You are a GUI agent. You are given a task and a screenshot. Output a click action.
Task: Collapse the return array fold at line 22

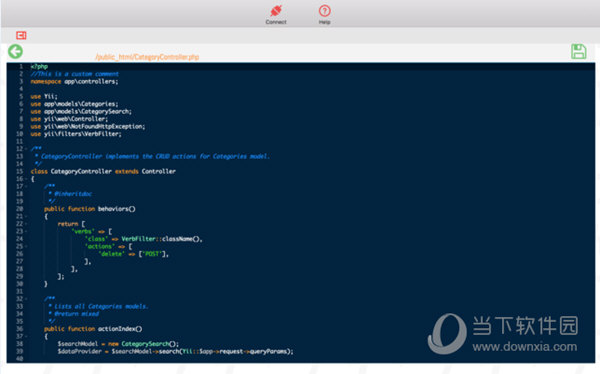(x=26, y=224)
